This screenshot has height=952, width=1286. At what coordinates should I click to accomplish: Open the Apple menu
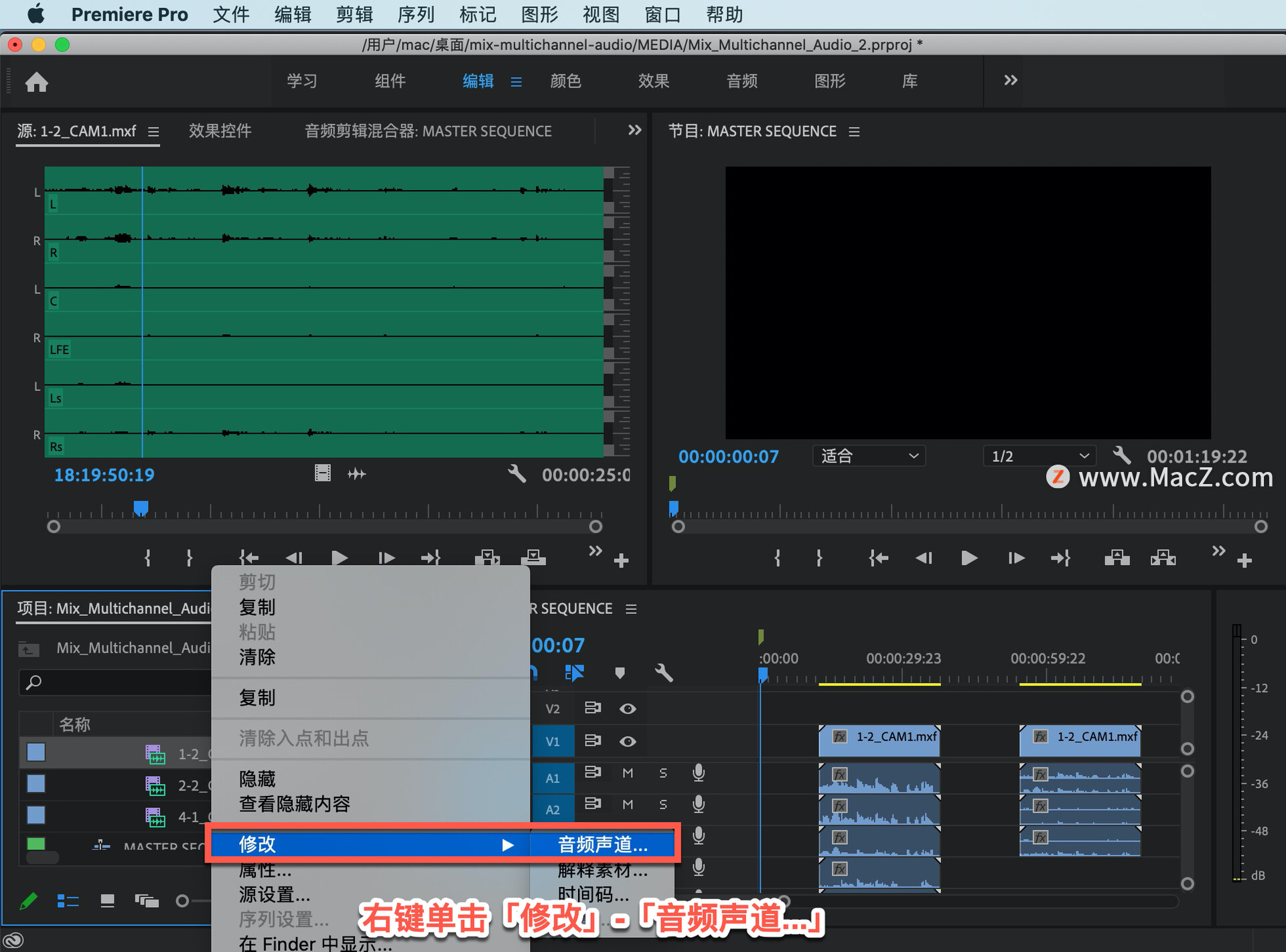[x=35, y=14]
